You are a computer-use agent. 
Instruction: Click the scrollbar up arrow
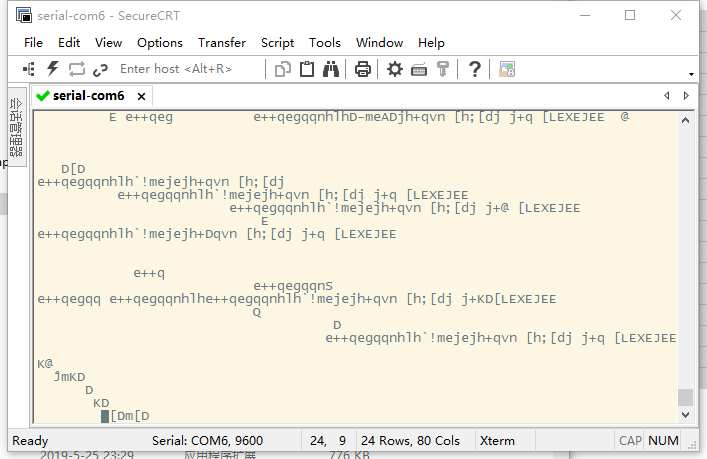click(x=685, y=120)
